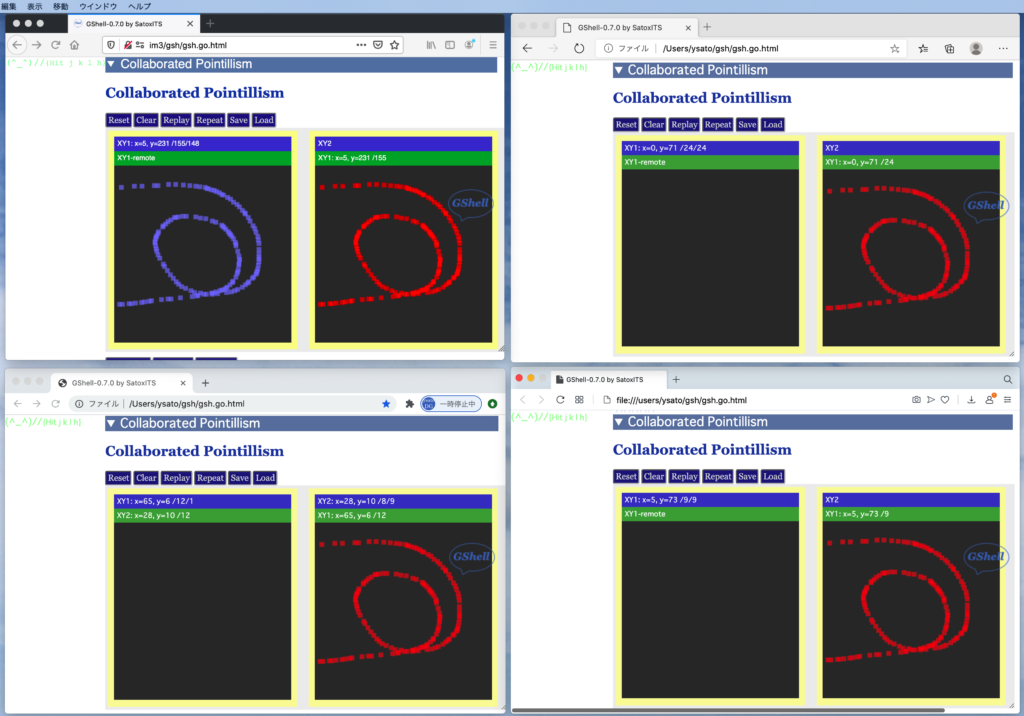
Task: Select the GShell-0.7.0 tab in Chrome window
Action: tap(118, 383)
